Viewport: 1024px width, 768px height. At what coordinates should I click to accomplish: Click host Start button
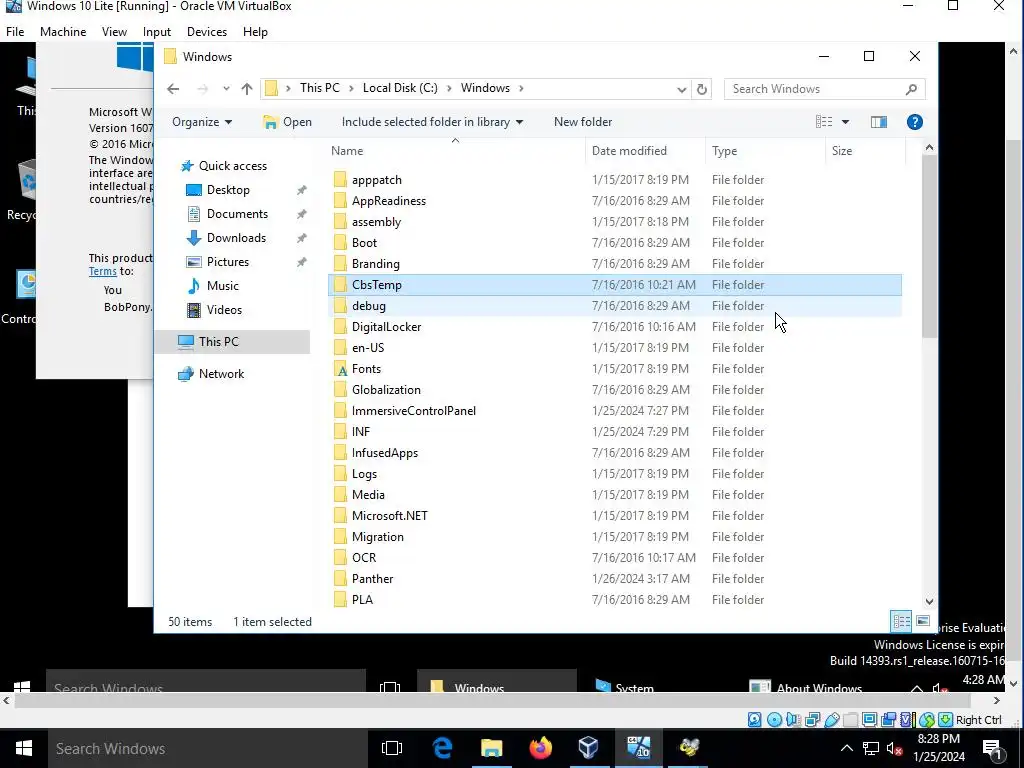pyautogui.click(x=24, y=748)
